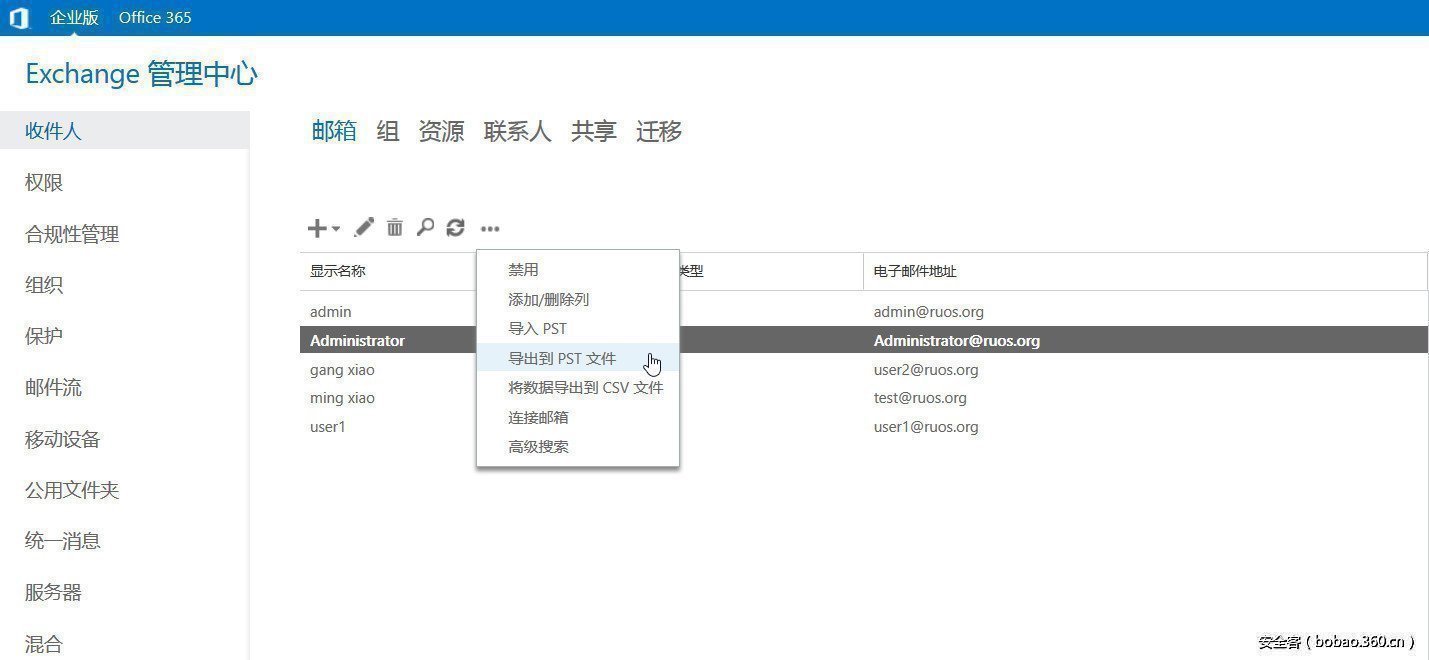1429x660 pixels.
Task: Click the edit pencil icon
Action: coord(364,228)
